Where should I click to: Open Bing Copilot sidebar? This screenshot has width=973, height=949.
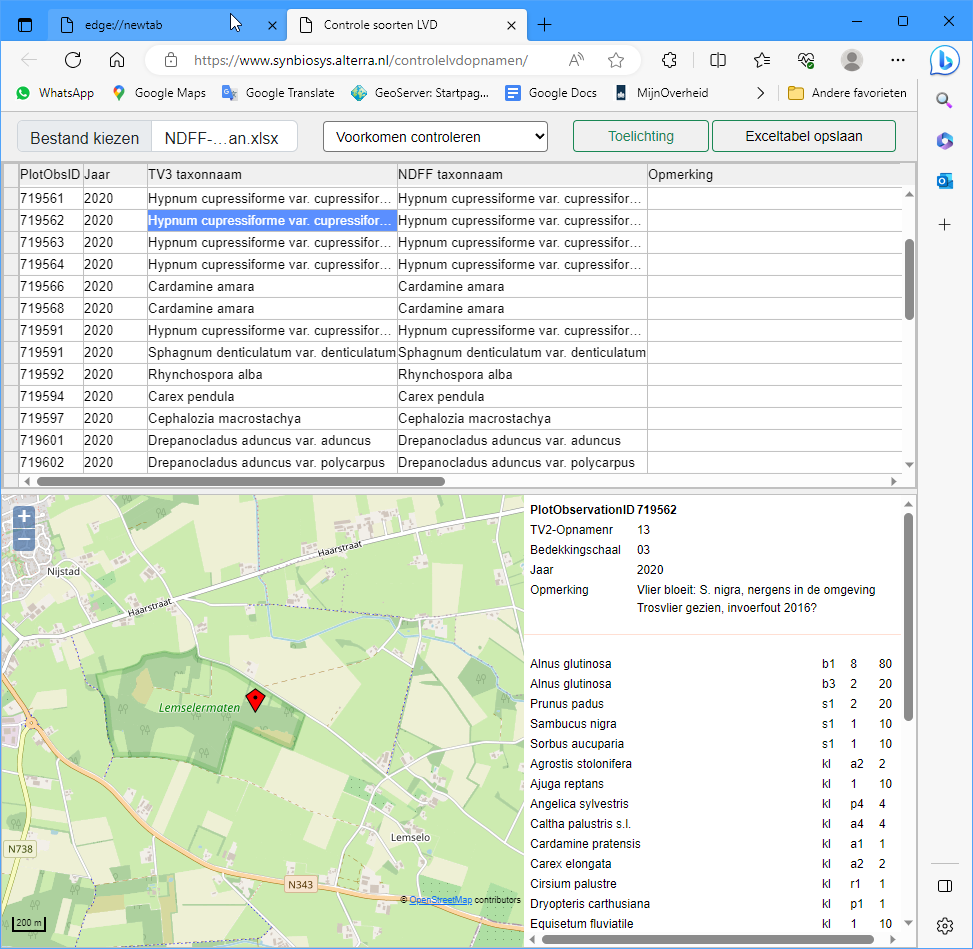(x=944, y=59)
